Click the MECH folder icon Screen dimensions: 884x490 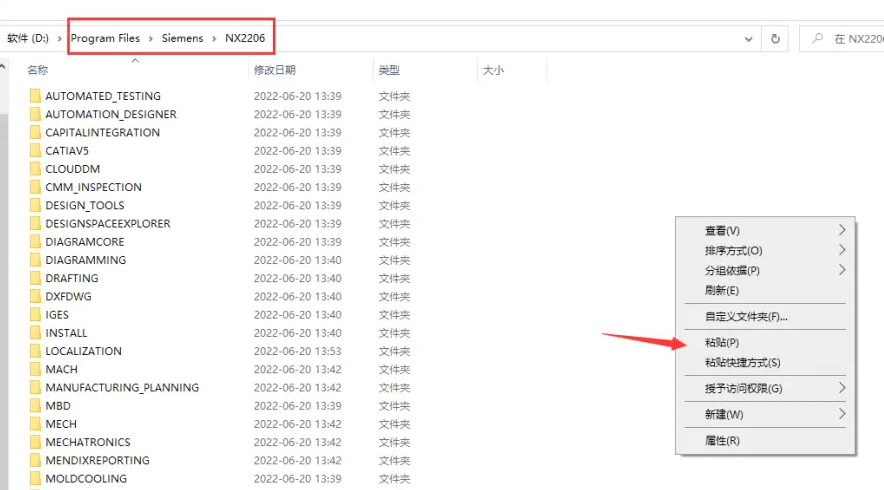click(35, 424)
